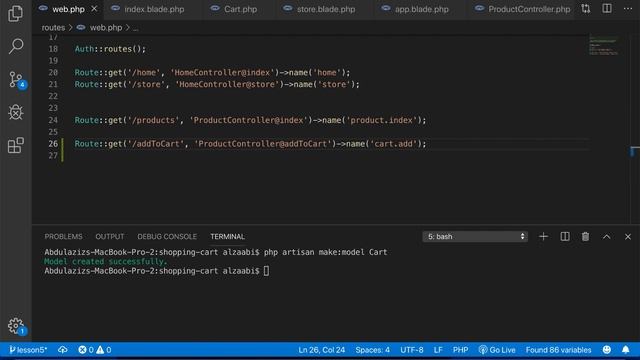
Task: Open Source Control view with 4 changes
Action: tap(16, 80)
